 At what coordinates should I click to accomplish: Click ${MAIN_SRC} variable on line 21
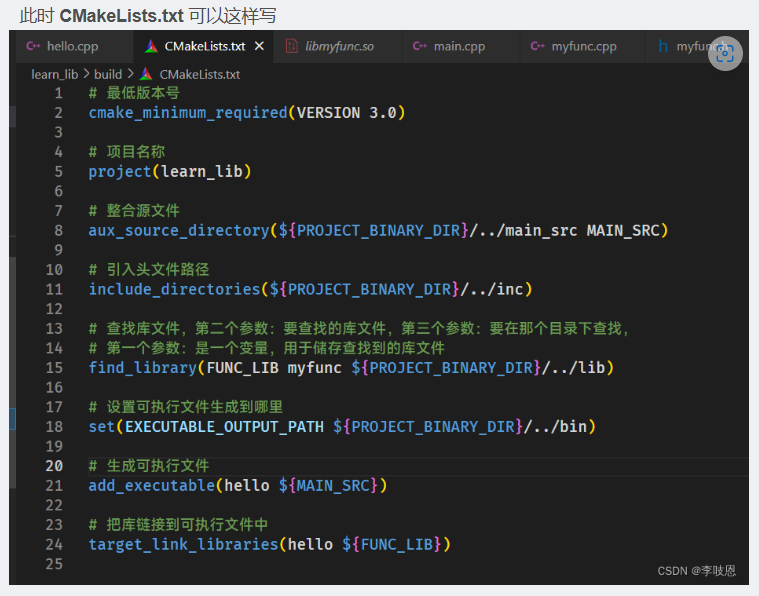(328, 486)
